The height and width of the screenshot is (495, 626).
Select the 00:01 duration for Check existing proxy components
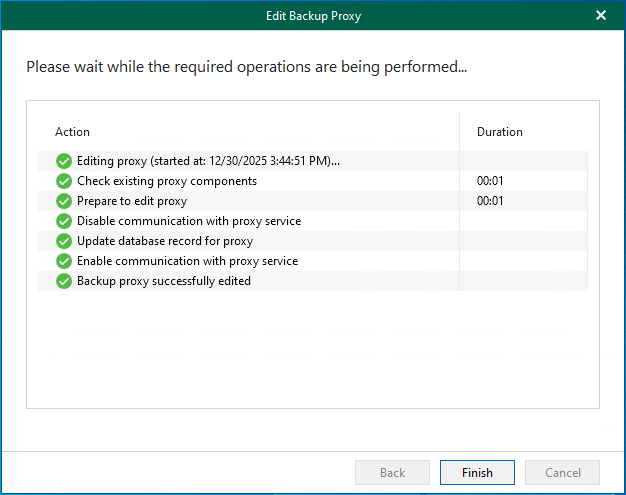click(489, 181)
